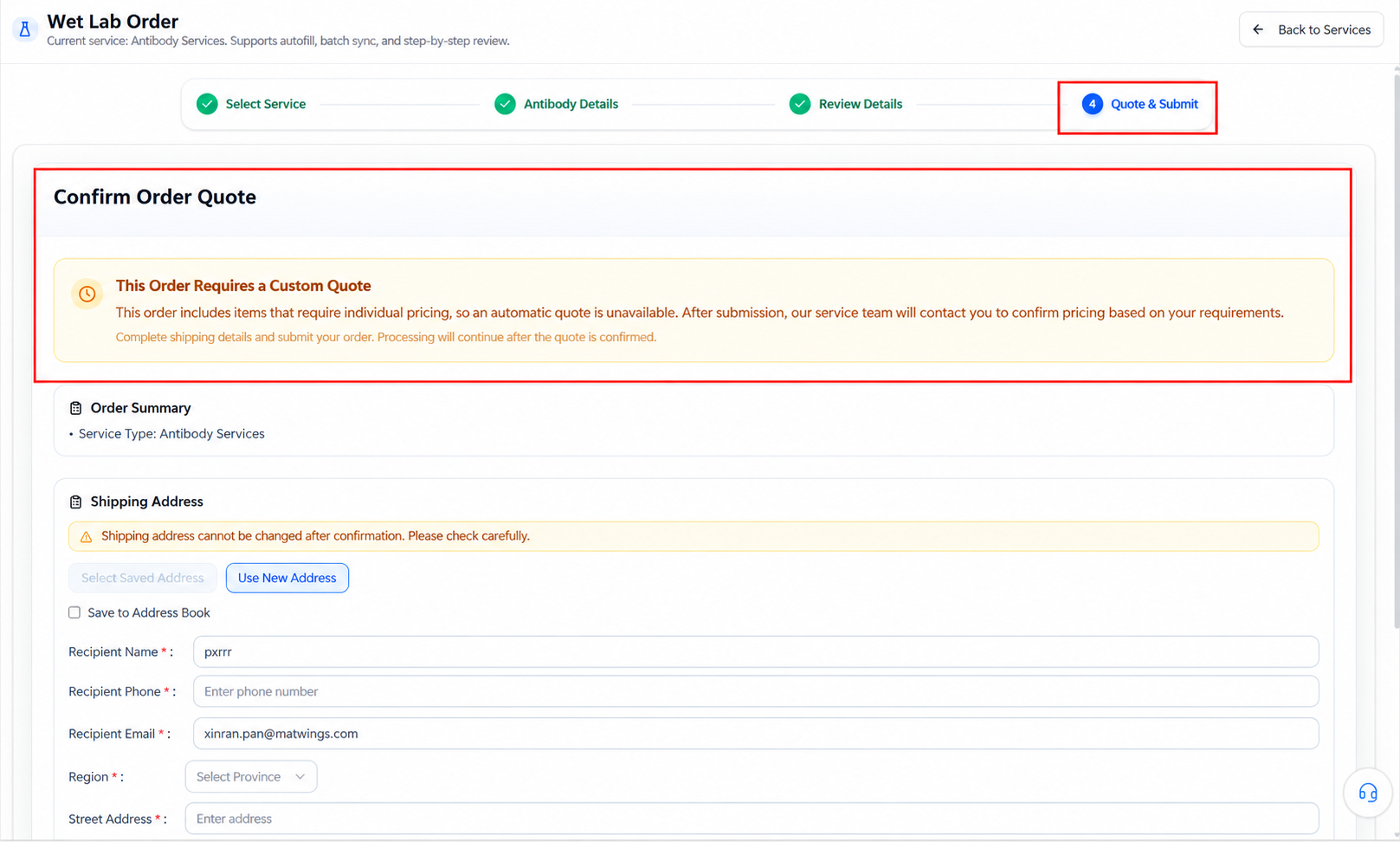Click the green checkmark beside Select Service
The width and height of the screenshot is (1400, 842).
207,104
